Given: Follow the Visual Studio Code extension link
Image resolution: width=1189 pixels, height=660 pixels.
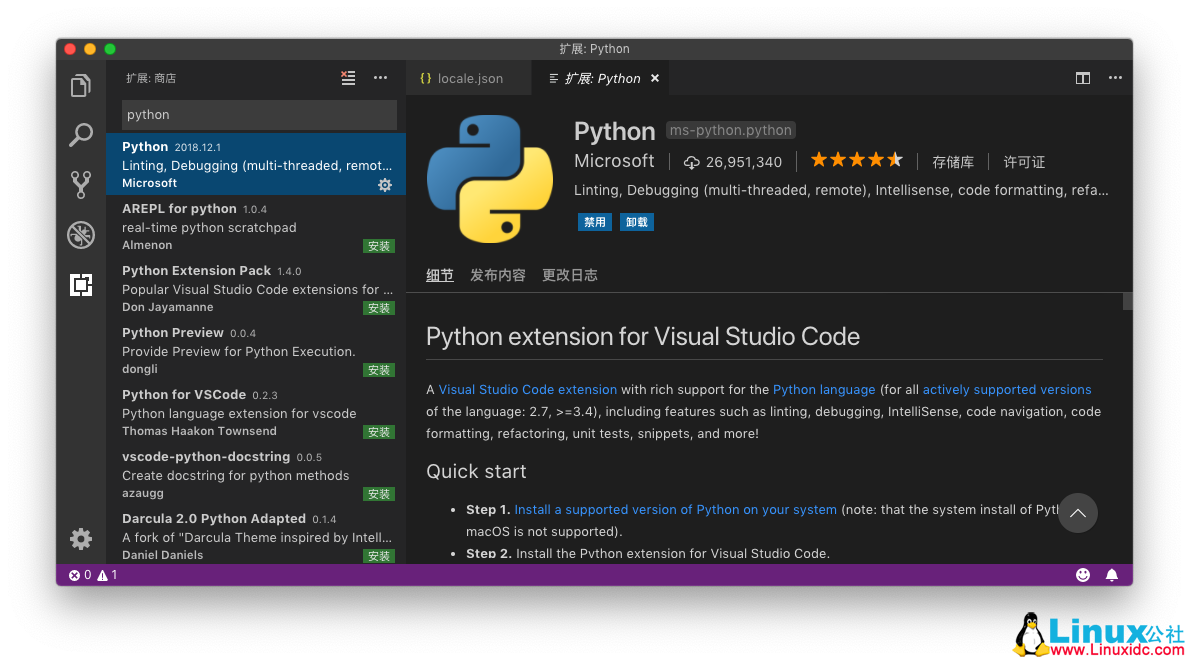Looking at the screenshot, I should [x=528, y=390].
